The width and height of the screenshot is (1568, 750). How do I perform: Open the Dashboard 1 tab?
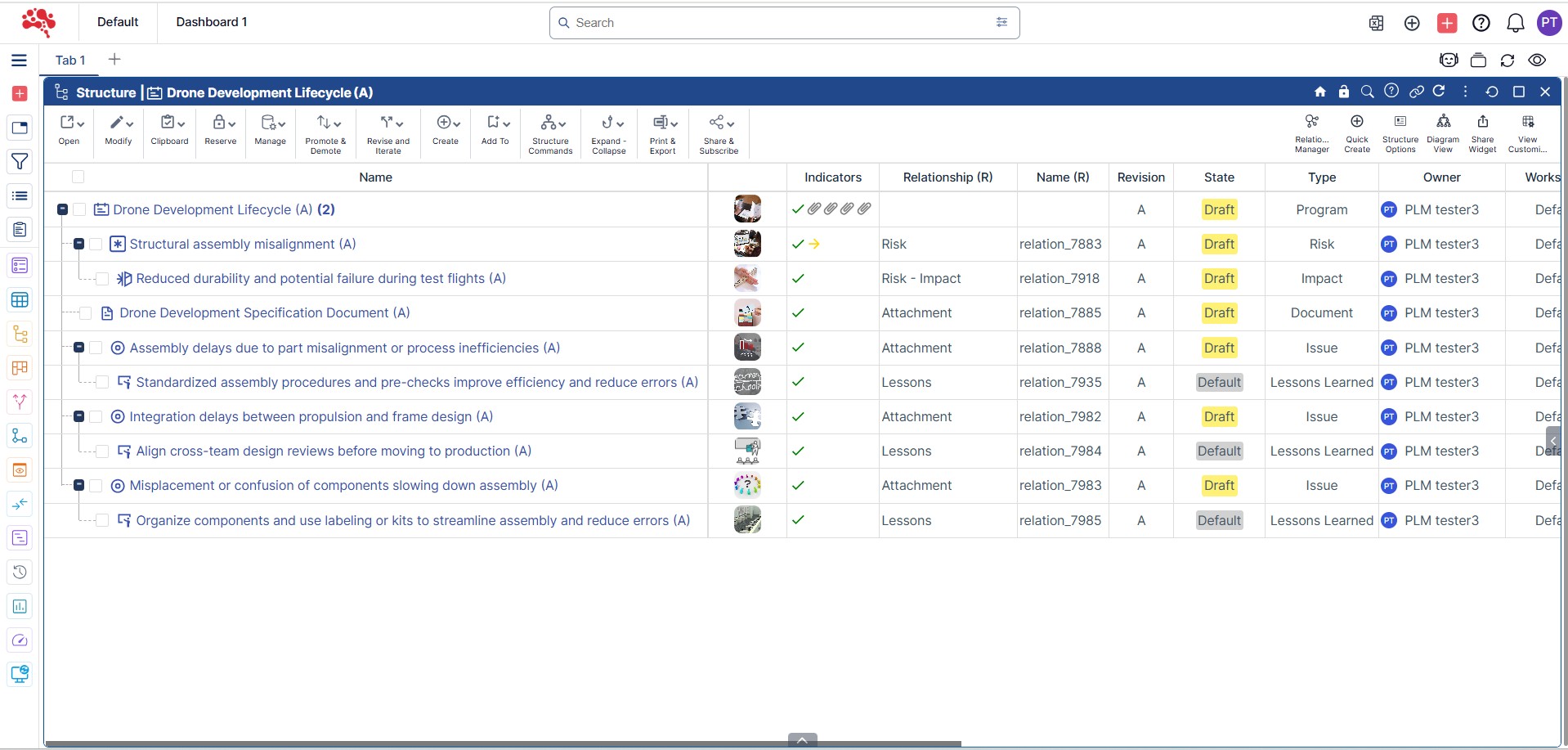coord(211,22)
